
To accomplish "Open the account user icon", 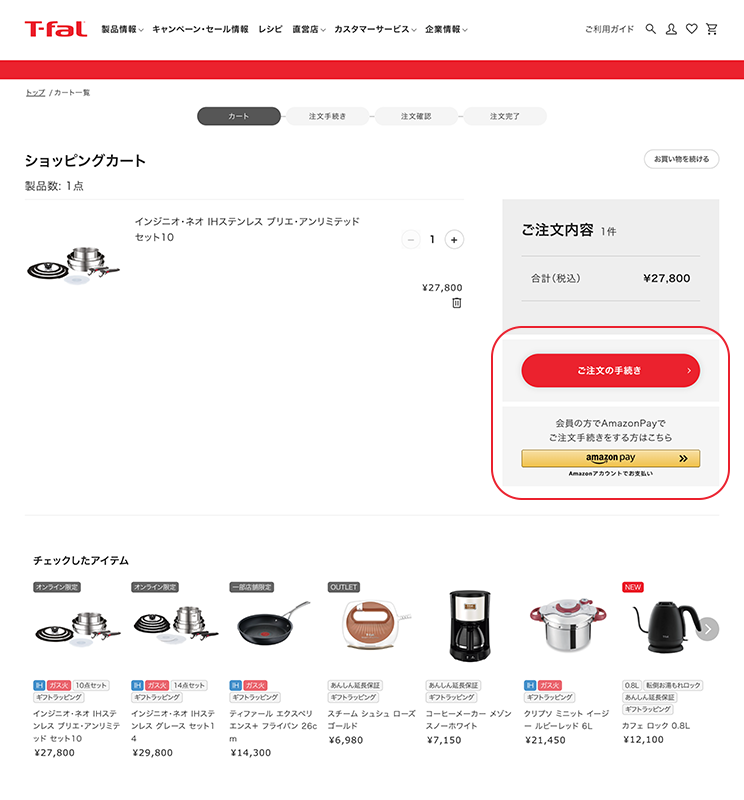I will 671,29.
